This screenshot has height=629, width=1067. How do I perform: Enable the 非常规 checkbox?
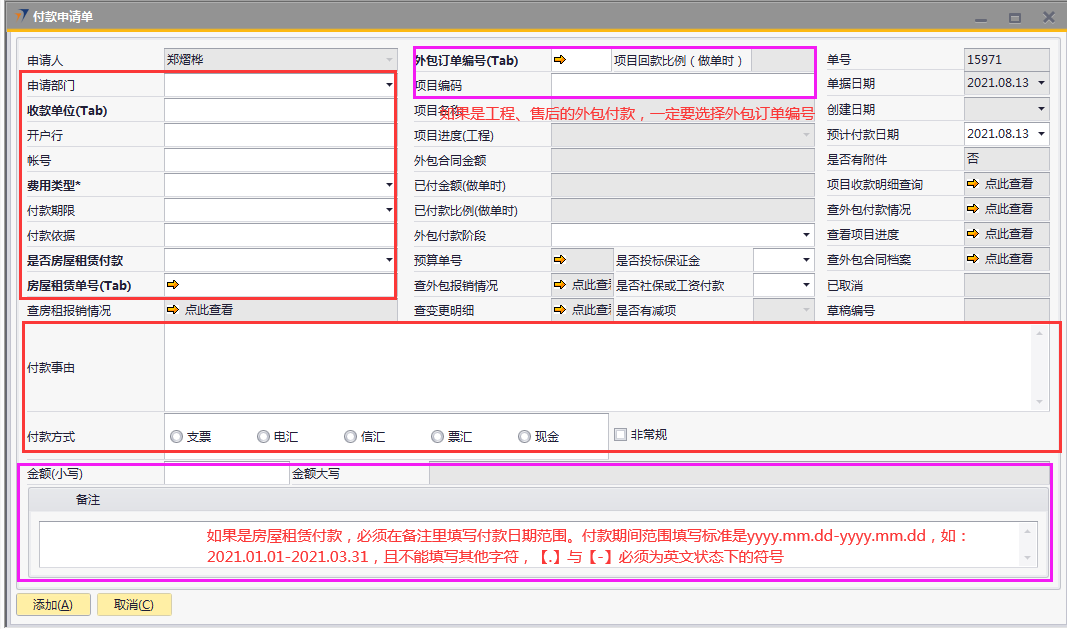(x=621, y=435)
